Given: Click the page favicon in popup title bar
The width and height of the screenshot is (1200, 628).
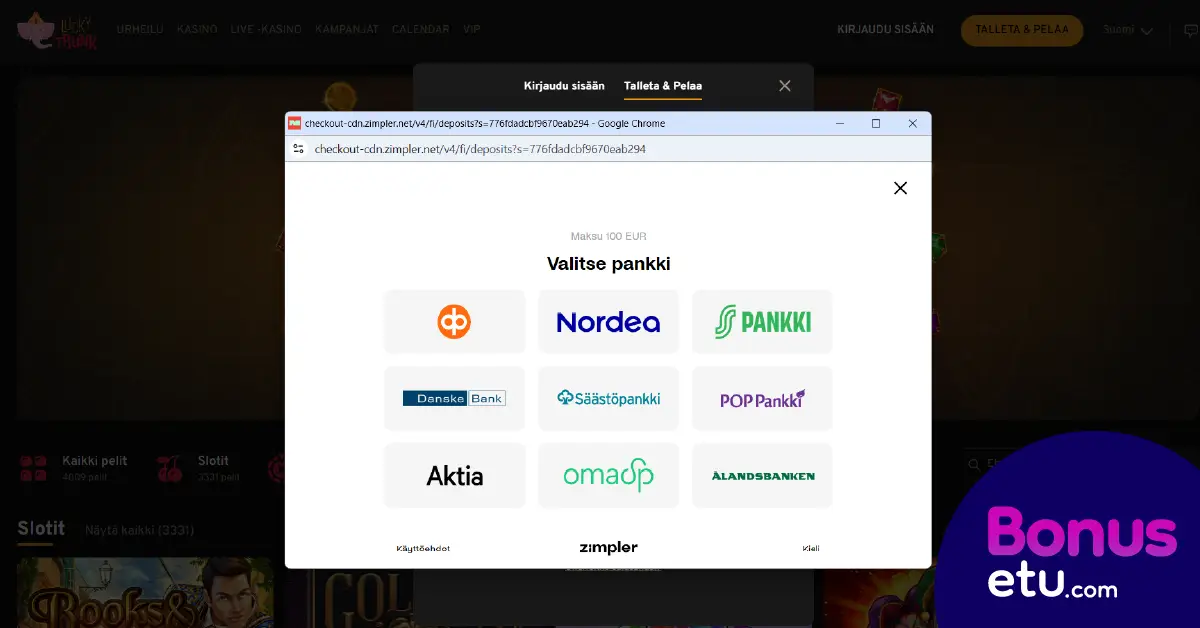Looking at the screenshot, I should 295,123.
